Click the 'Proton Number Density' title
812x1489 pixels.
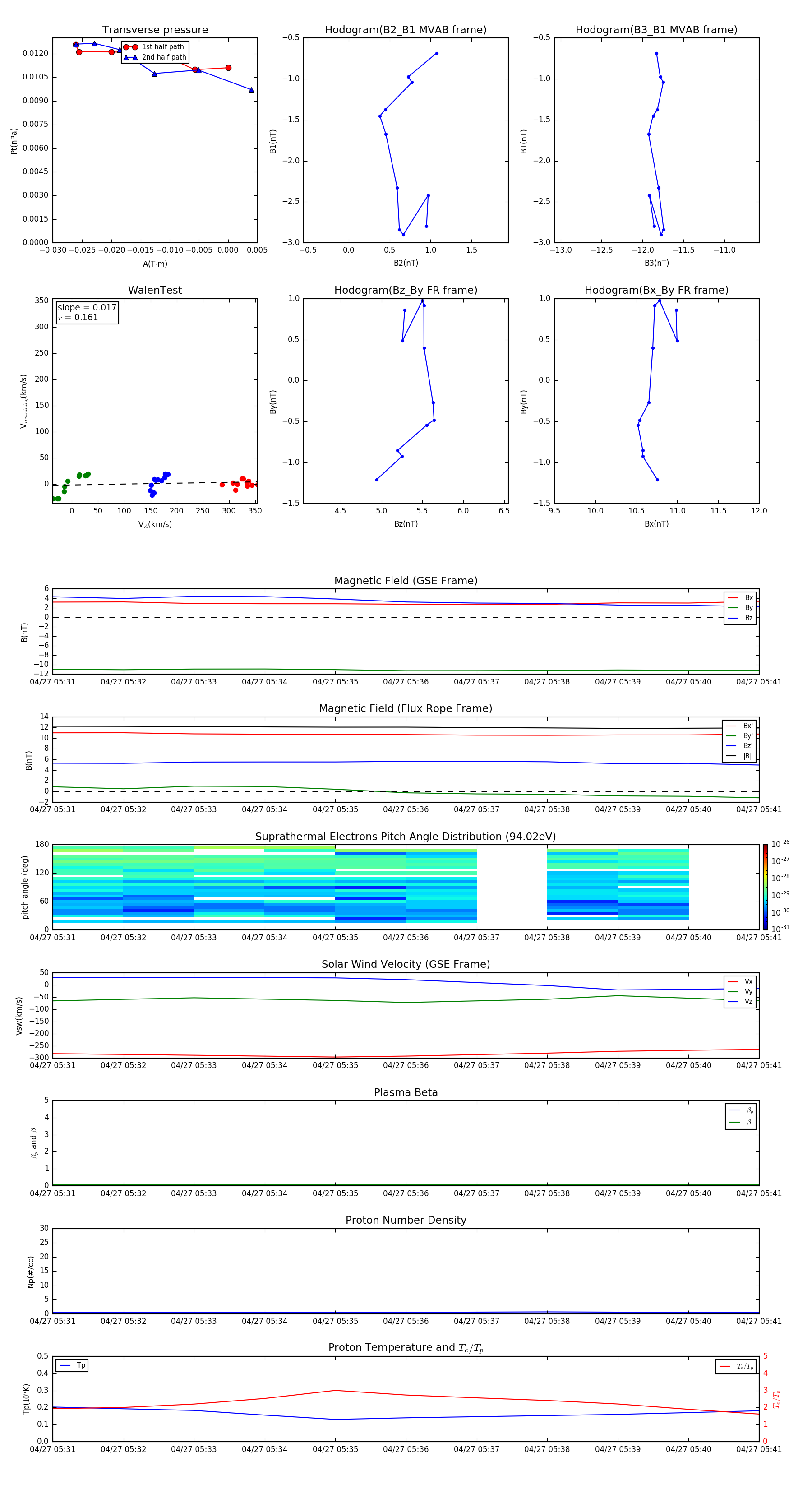[x=406, y=1221]
